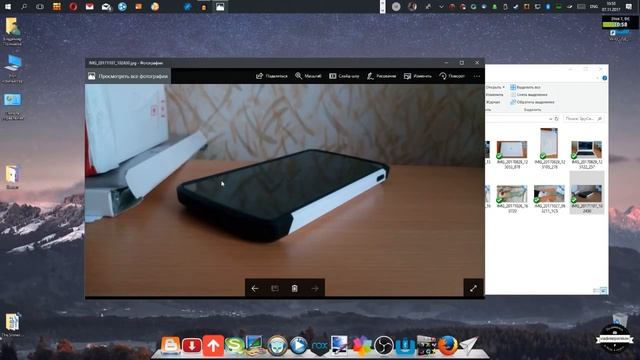Go to previous photo with left arrow

click(x=255, y=289)
